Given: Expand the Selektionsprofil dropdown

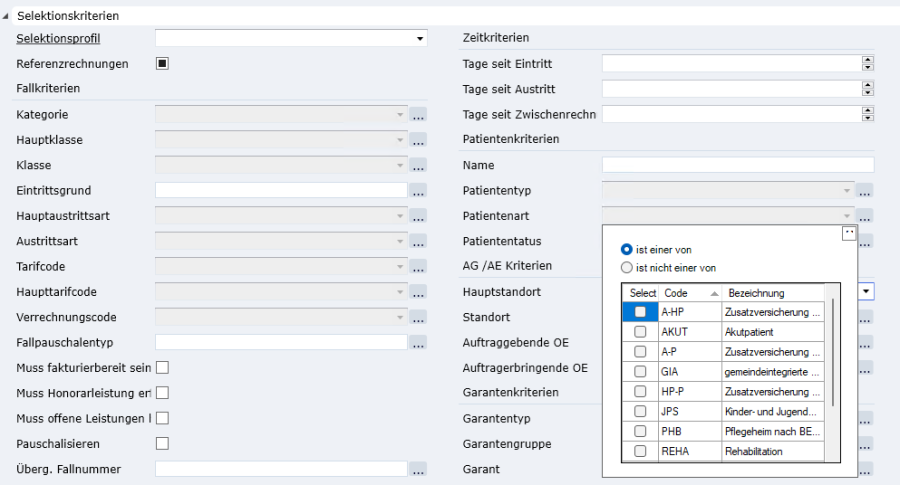Looking at the screenshot, I should 420,39.
